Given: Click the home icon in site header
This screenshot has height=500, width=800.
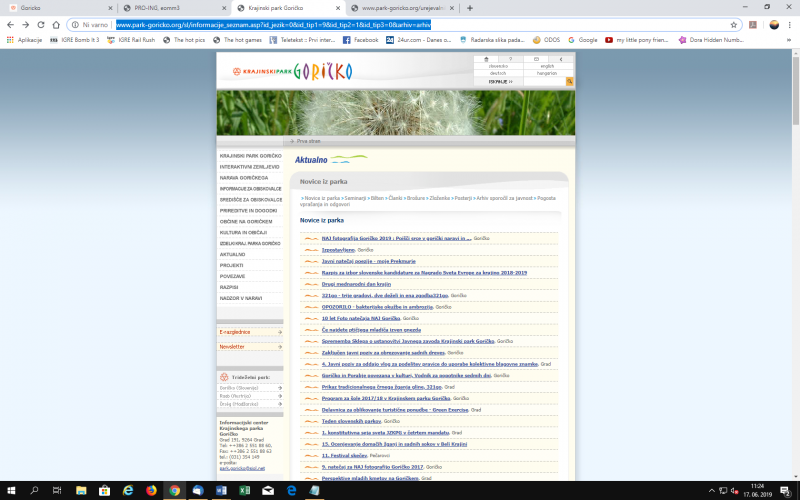Looking at the screenshot, I should 487,59.
